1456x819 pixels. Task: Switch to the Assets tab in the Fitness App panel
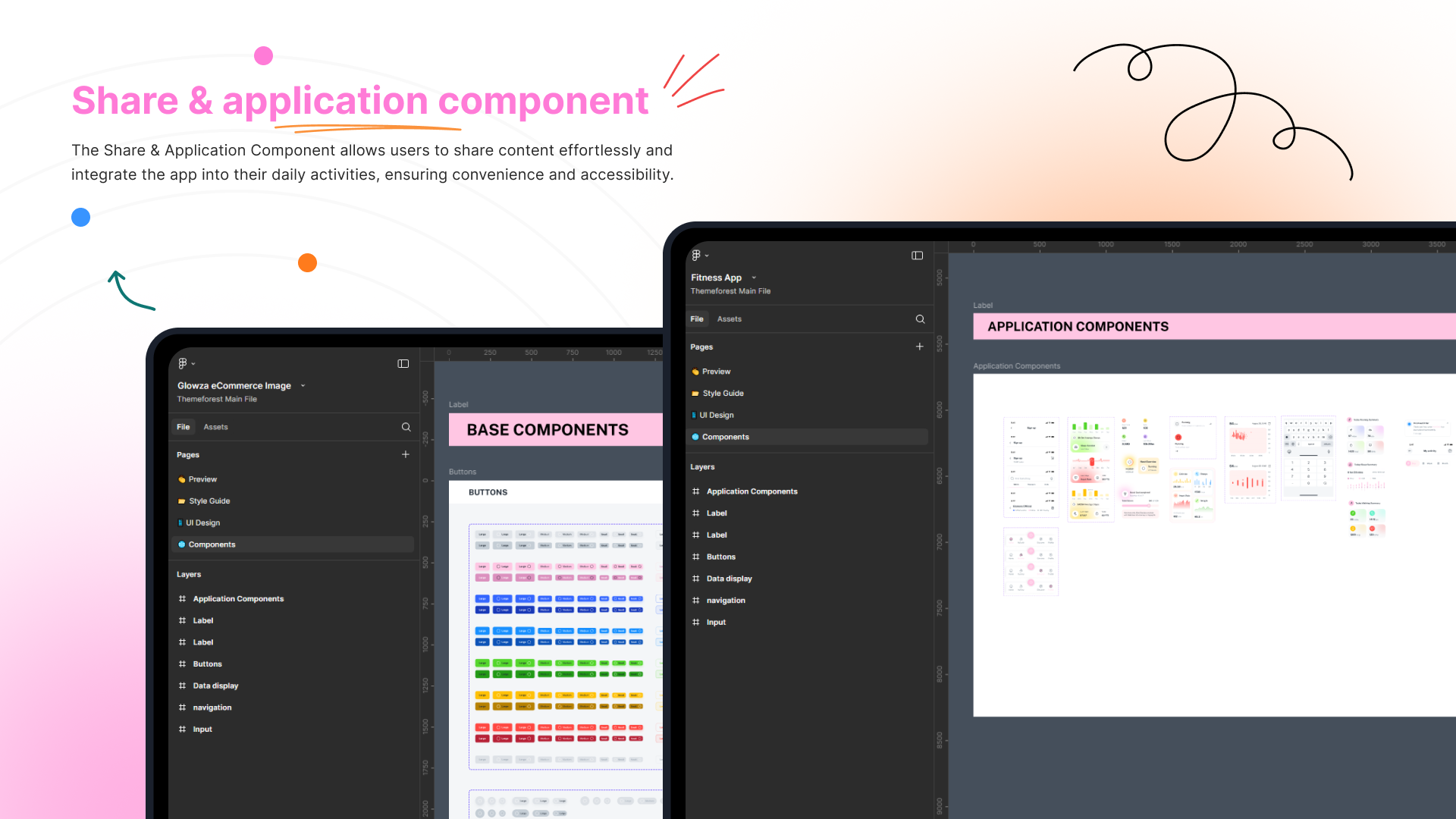coord(729,318)
